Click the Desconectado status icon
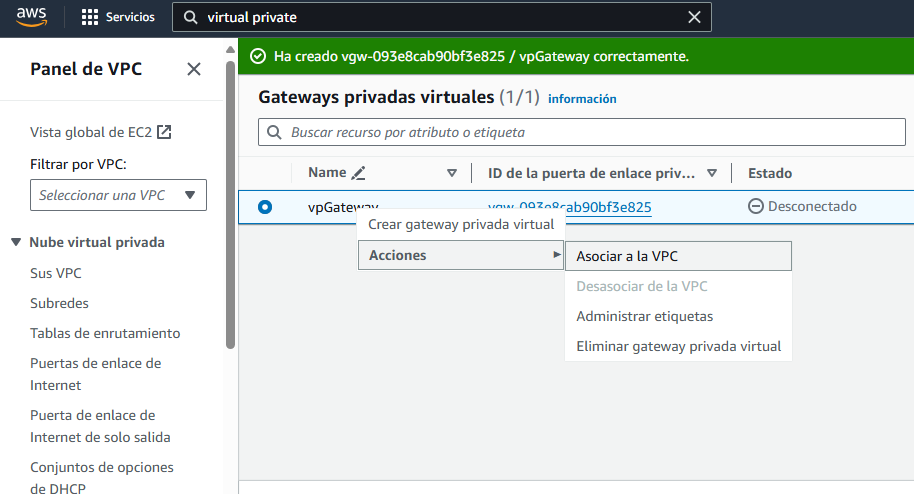Image resolution: width=914 pixels, height=494 pixels. 755,206
